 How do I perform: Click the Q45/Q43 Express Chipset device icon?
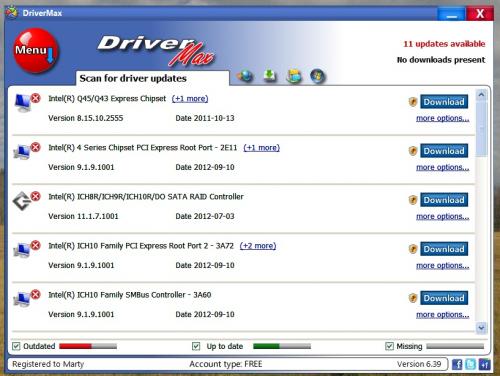[x=23, y=103]
